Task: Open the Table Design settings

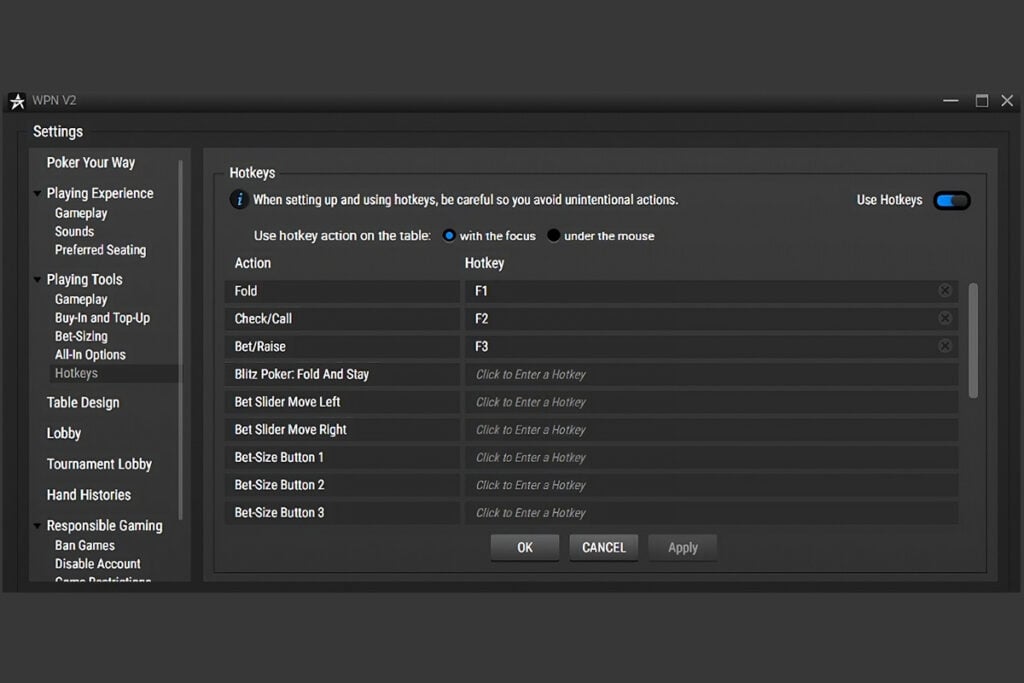Action: 83,403
